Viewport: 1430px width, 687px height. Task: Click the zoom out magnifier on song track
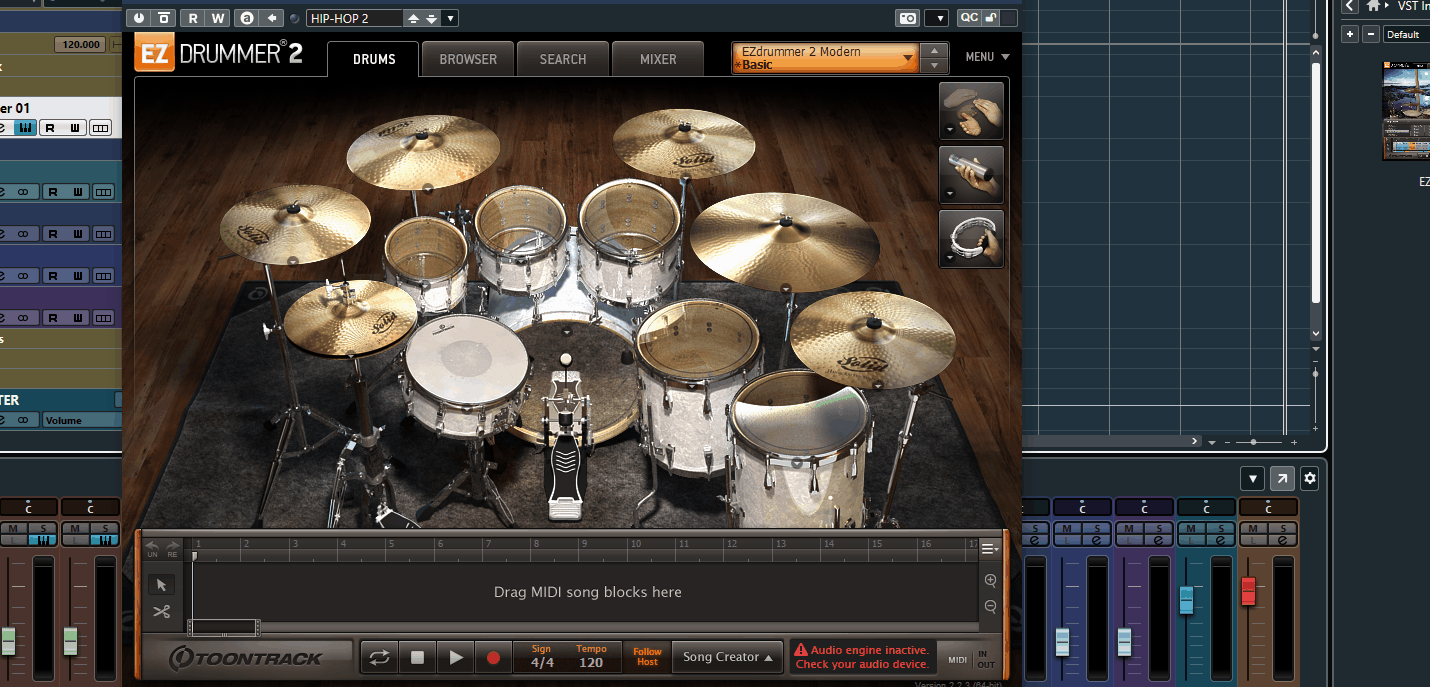tap(990, 606)
